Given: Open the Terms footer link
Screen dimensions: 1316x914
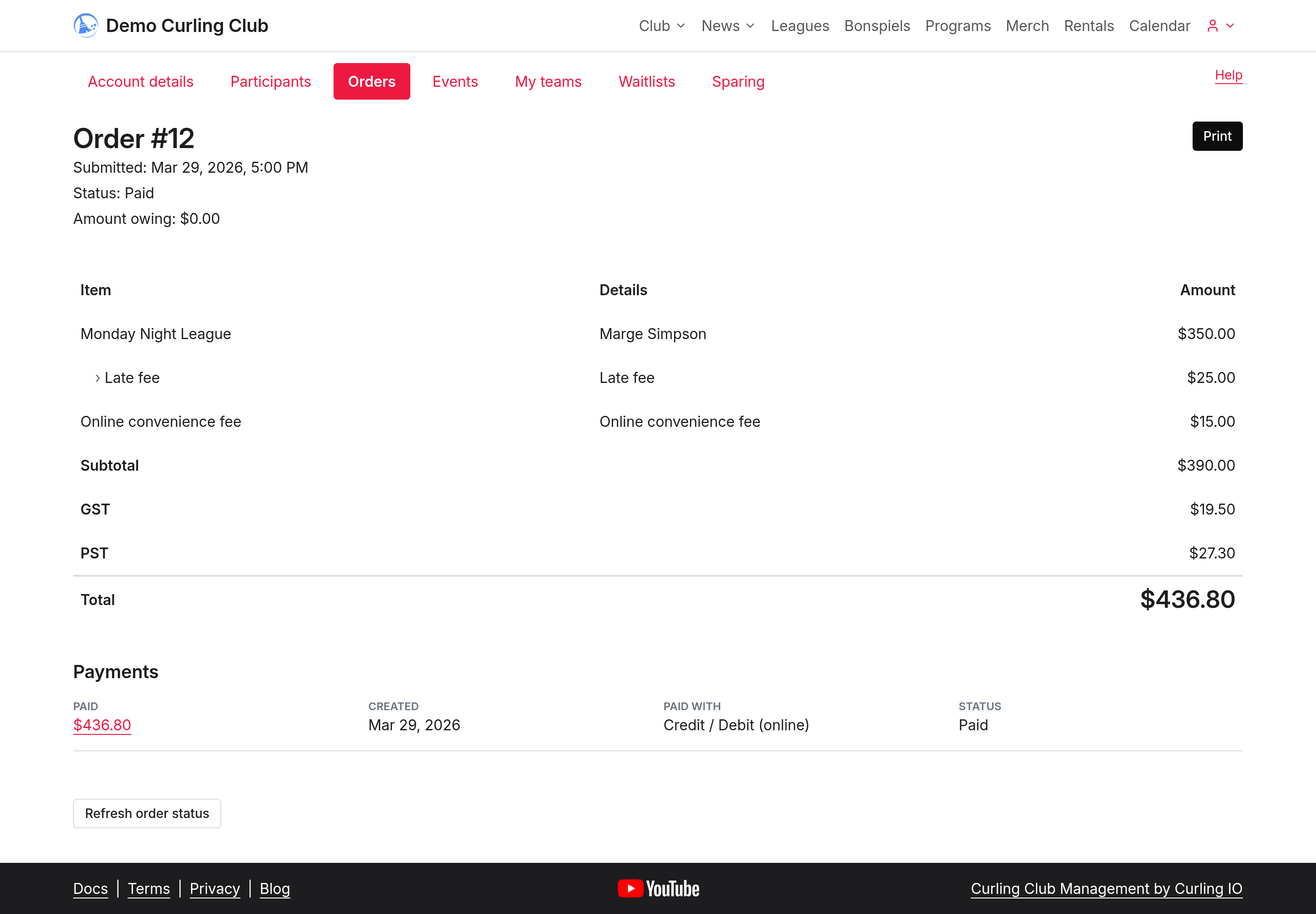Looking at the screenshot, I should (149, 888).
